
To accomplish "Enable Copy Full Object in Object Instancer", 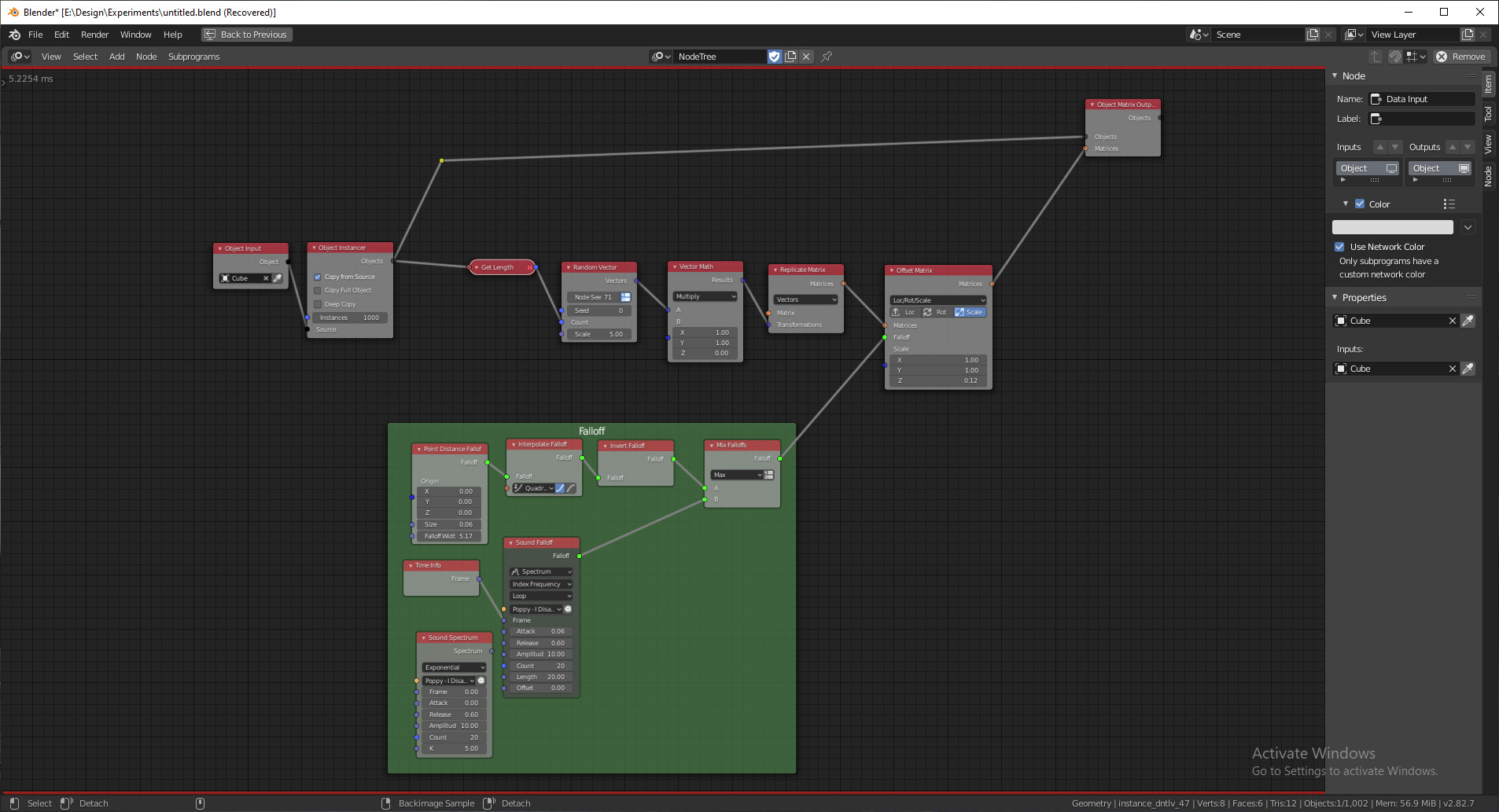I will (x=318, y=290).
